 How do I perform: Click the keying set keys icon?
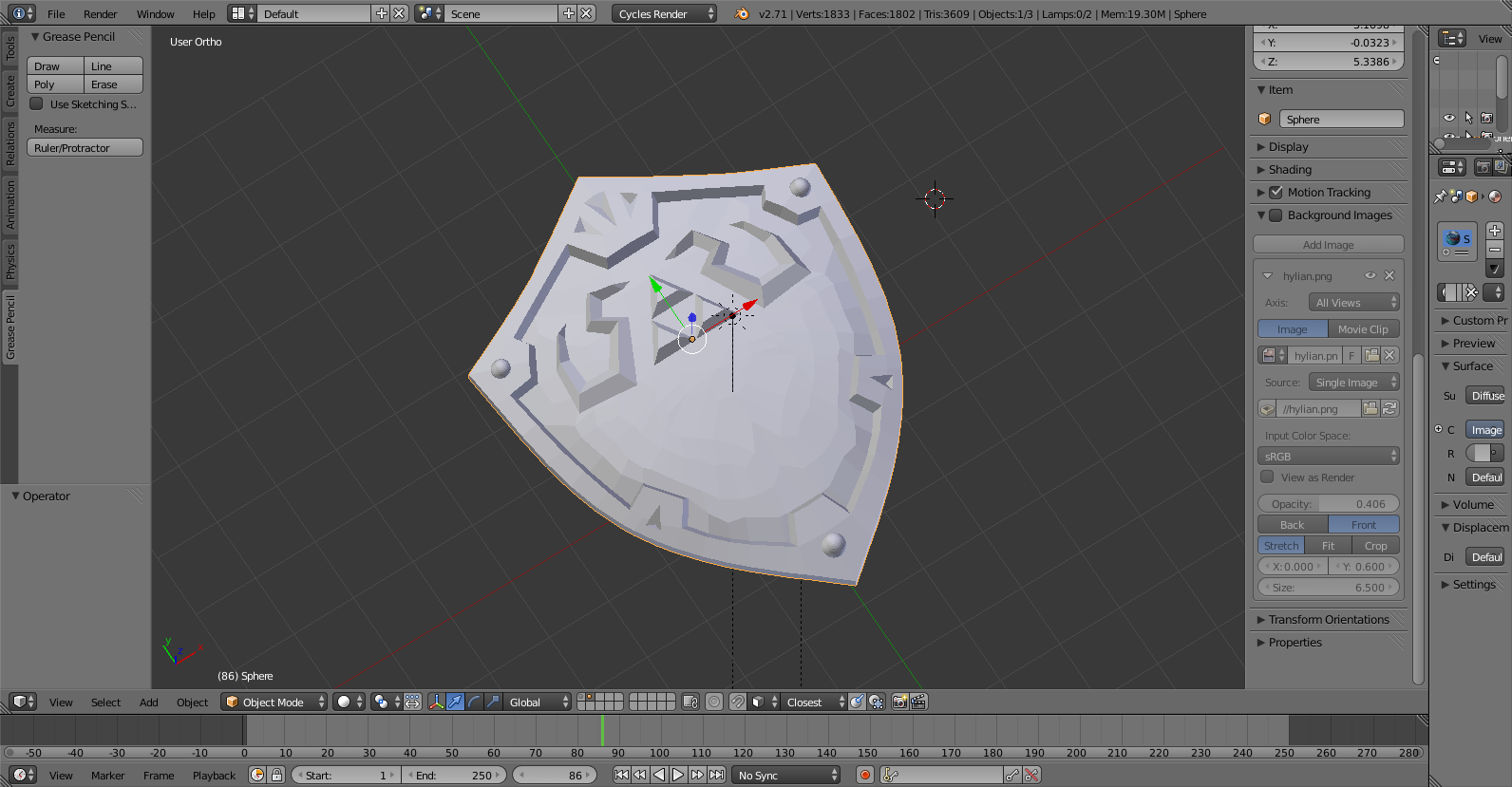[891, 775]
